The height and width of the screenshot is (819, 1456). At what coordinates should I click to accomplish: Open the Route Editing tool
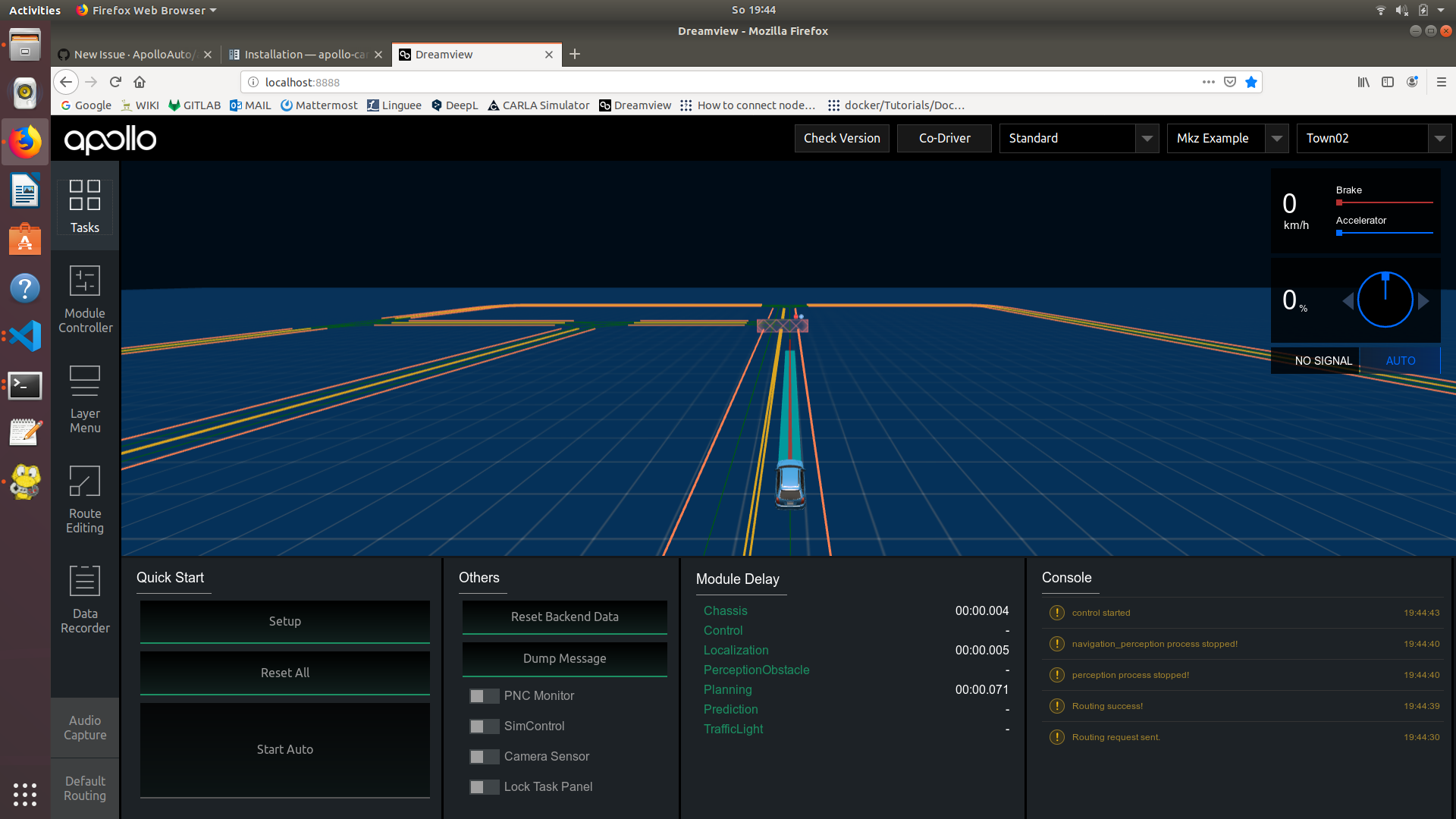coord(85,500)
